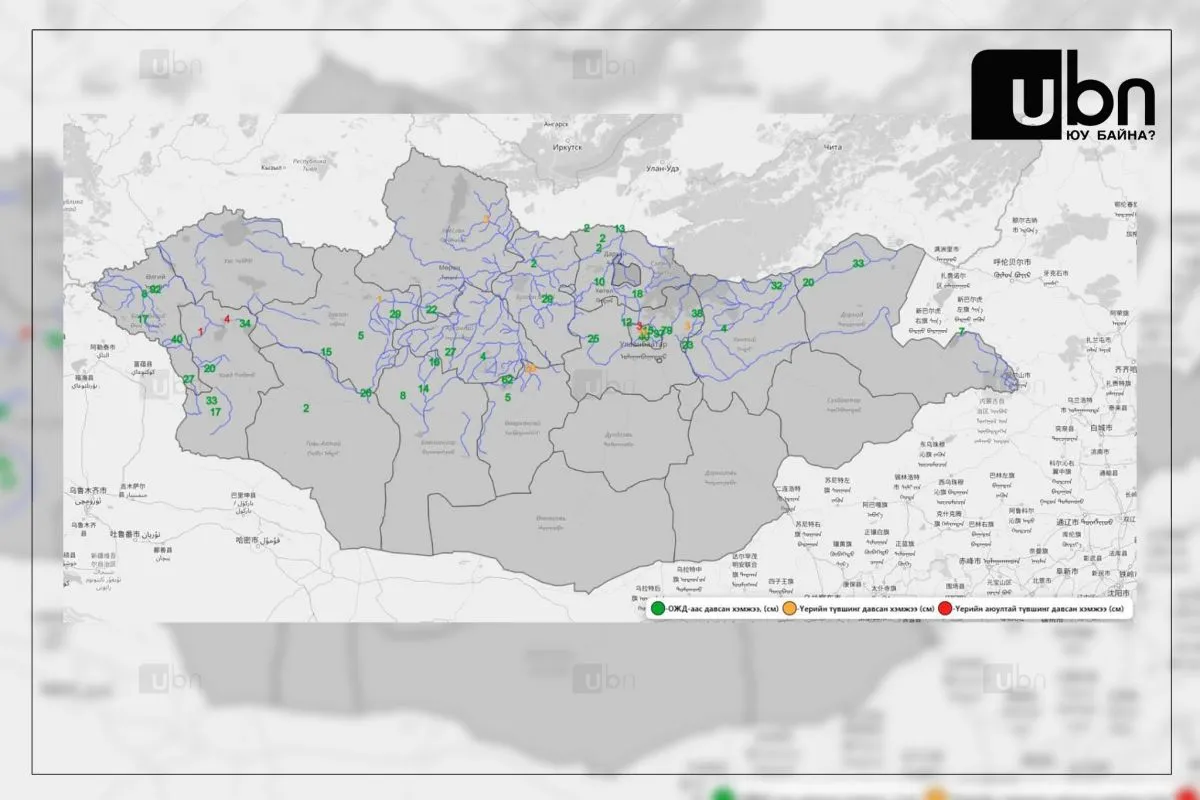Click the green marker labeled 13
1200x800 pixels.
tap(620, 229)
